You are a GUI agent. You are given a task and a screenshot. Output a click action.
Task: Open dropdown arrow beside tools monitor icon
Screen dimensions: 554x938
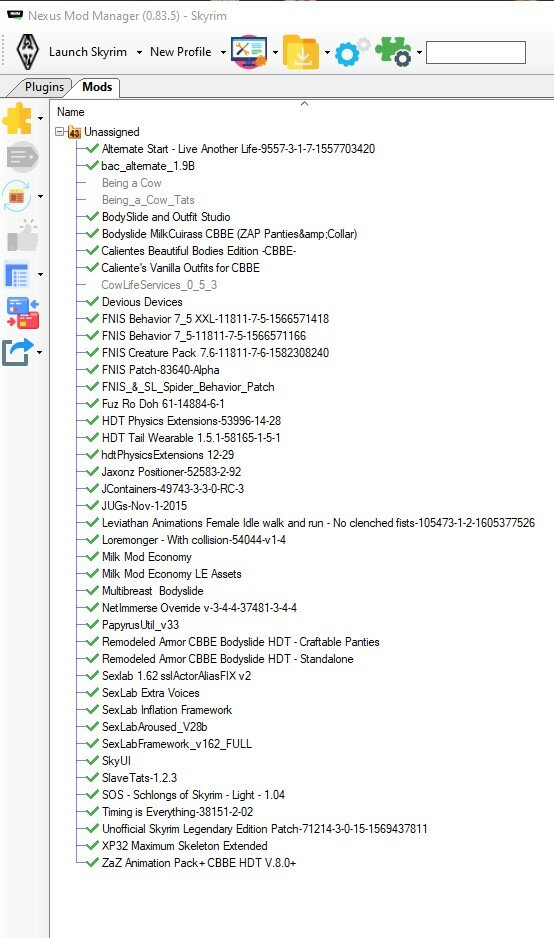coord(275,53)
